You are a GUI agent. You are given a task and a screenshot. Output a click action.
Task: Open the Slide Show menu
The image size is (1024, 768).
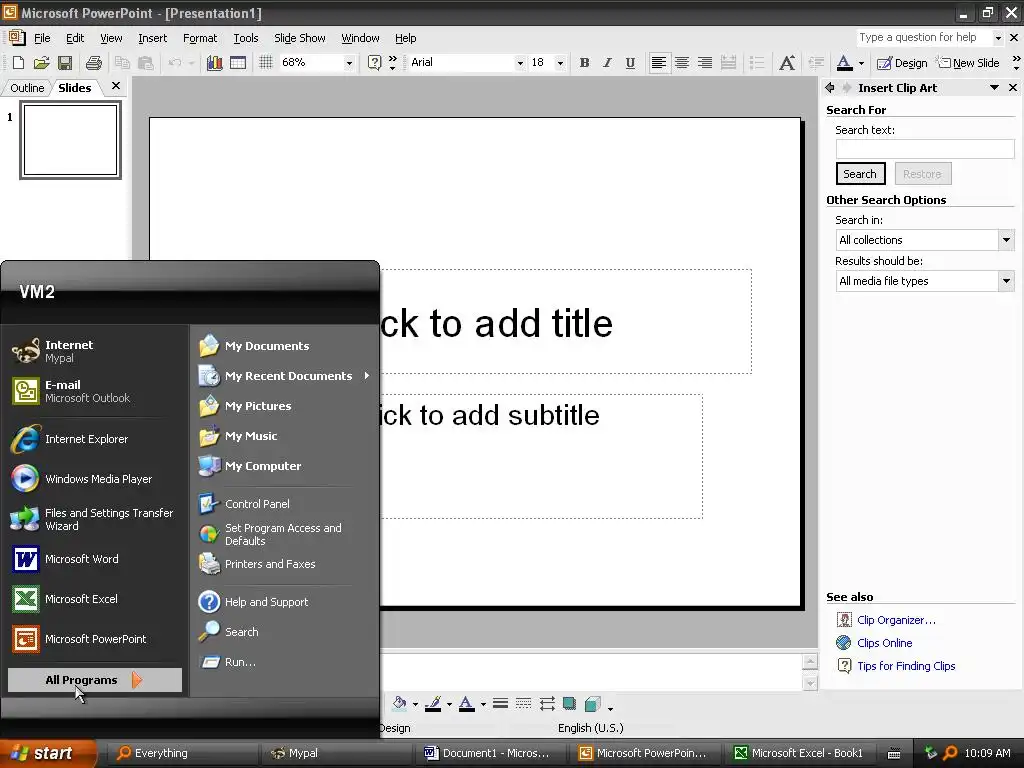click(300, 38)
